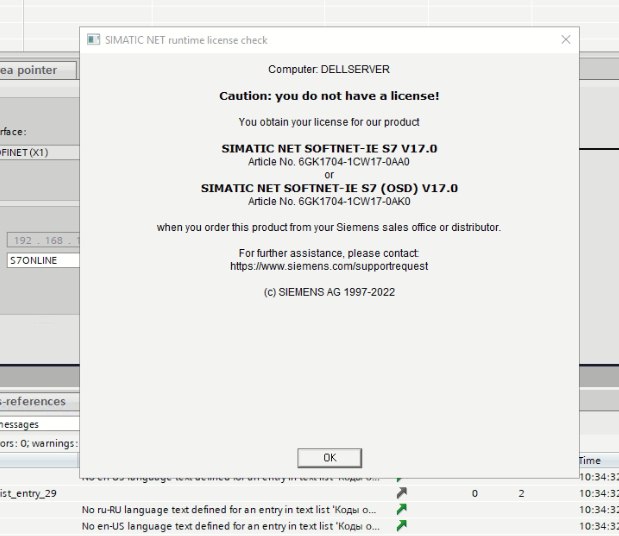This screenshot has height=536, width=619.
Task: Click the 'Computer: DELLSERVER' text
Action: click(x=329, y=69)
